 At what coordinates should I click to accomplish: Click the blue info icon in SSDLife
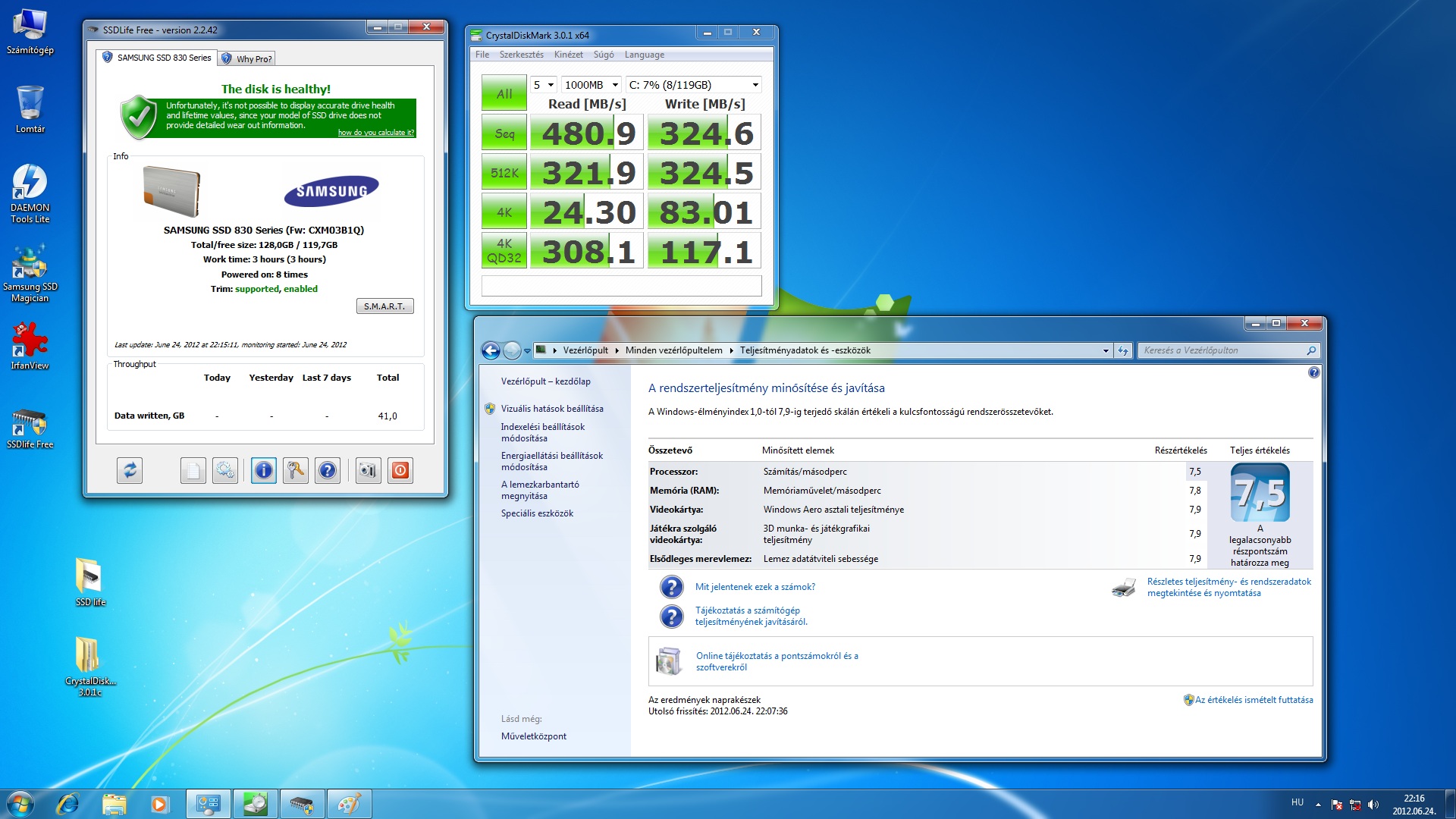coord(263,471)
